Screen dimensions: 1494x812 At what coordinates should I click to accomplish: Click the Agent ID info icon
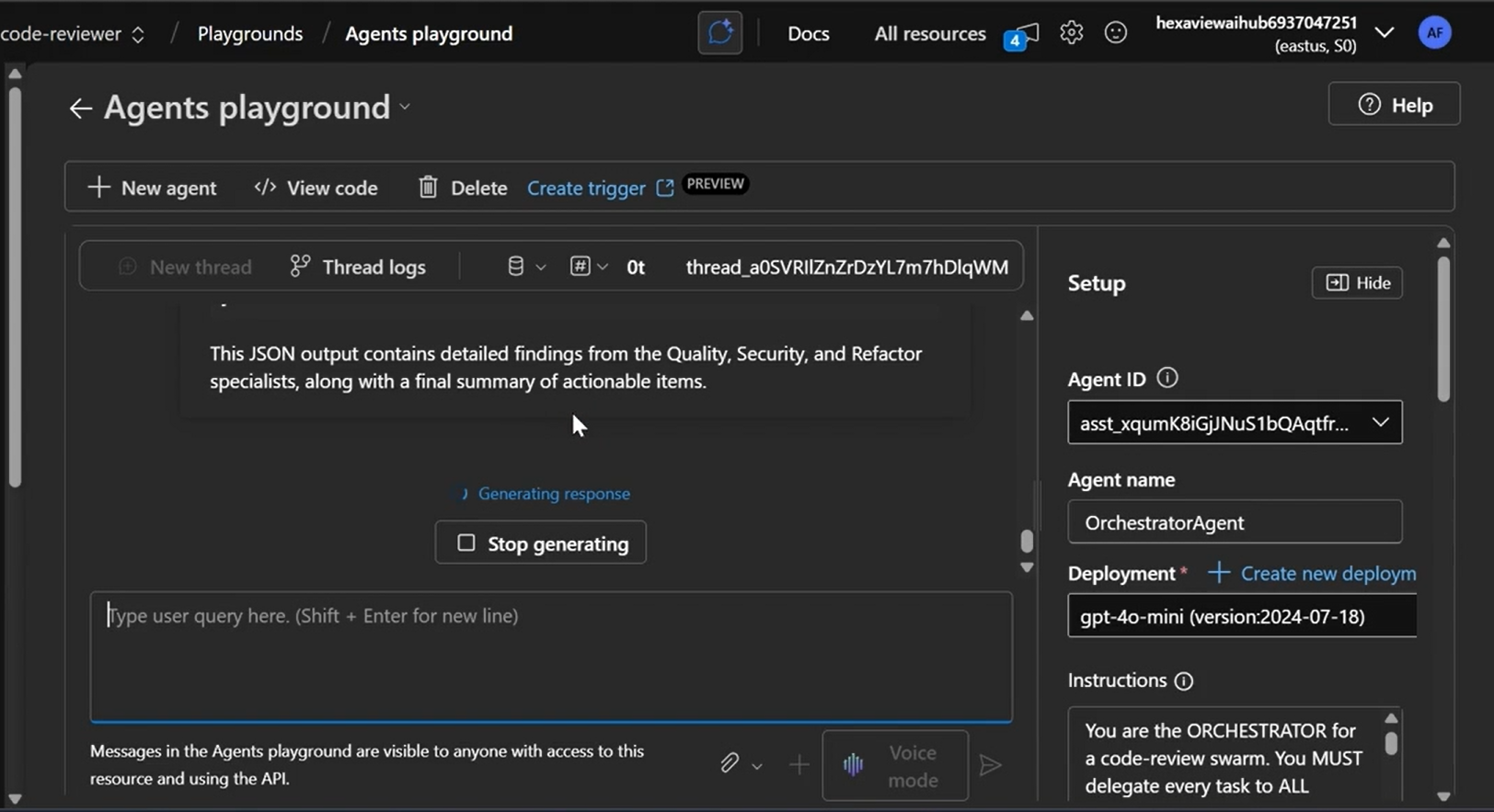(1167, 378)
